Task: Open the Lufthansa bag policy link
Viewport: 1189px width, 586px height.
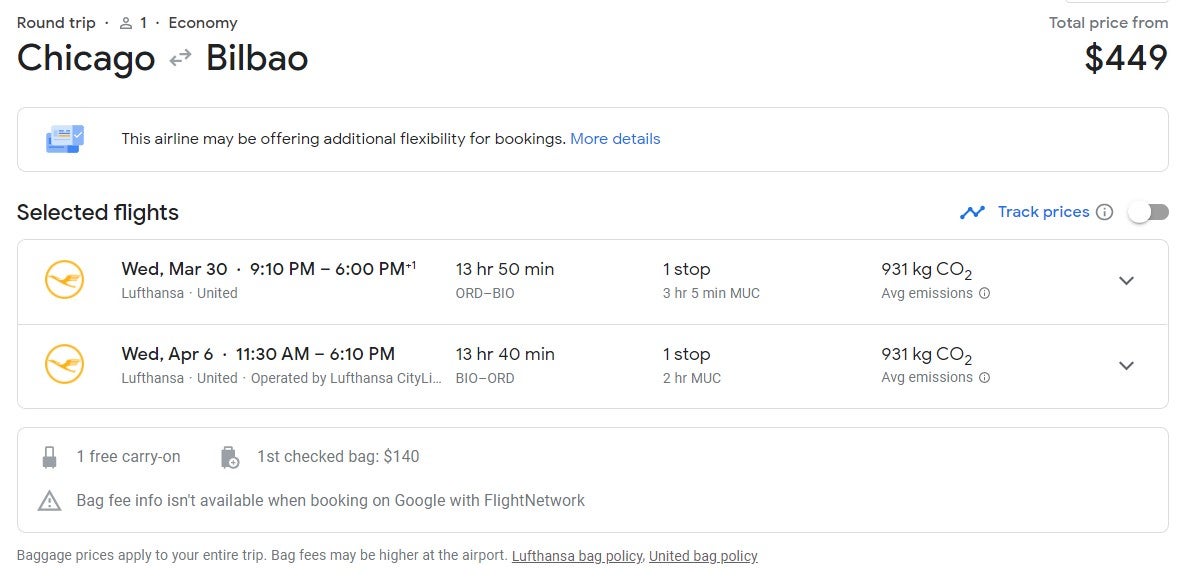Action: click(577, 556)
